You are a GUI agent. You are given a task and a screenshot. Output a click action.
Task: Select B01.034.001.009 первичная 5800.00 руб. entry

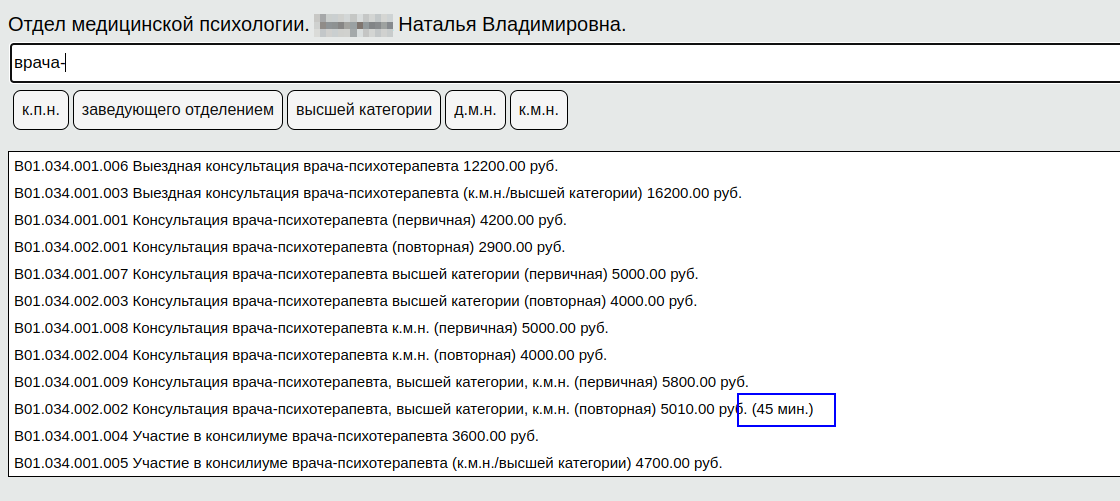[x=381, y=382]
